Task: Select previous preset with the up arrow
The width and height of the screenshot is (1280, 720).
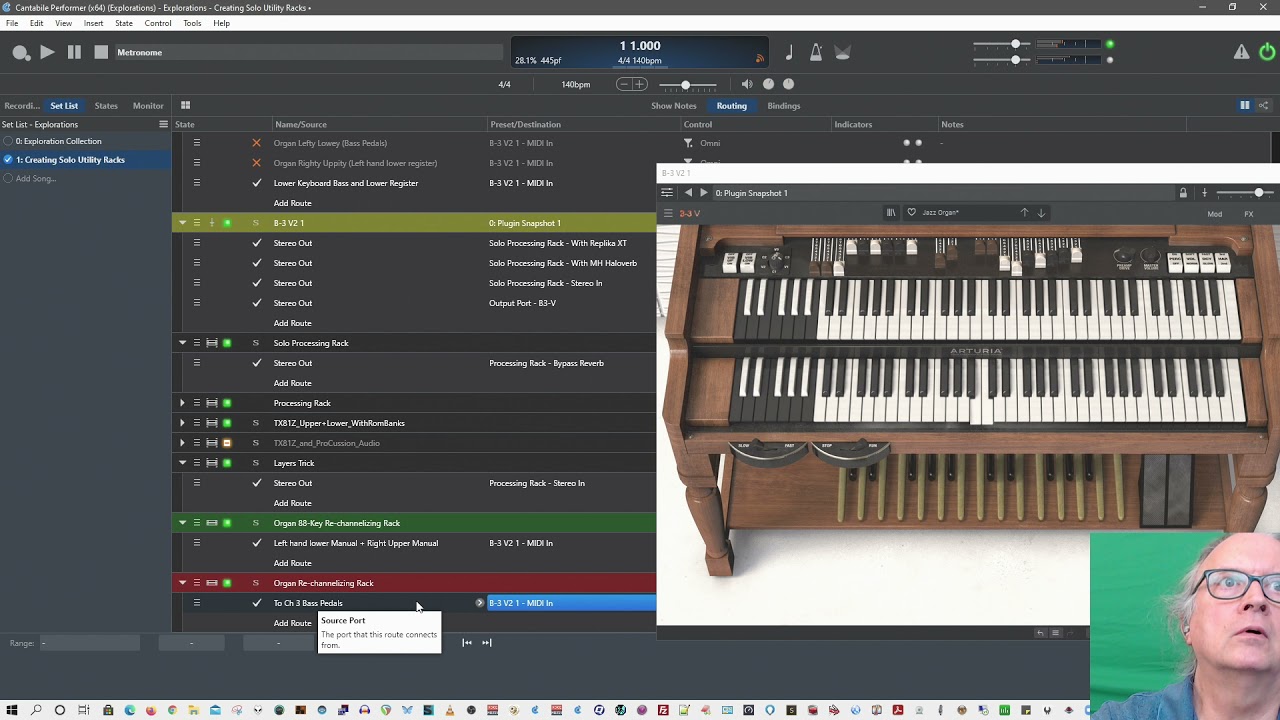Action: [x=1024, y=213]
